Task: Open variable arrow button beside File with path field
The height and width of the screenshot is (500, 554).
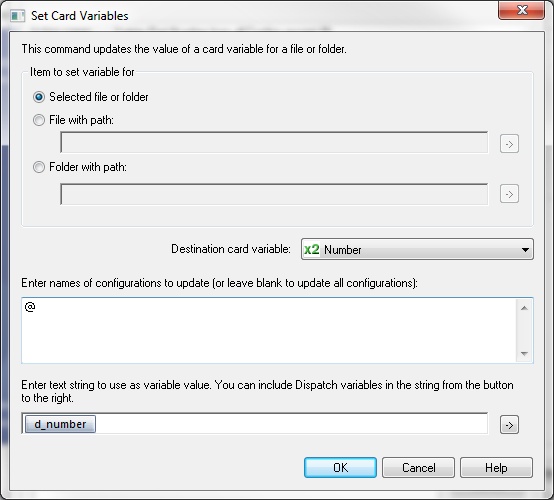Action: 509,144
